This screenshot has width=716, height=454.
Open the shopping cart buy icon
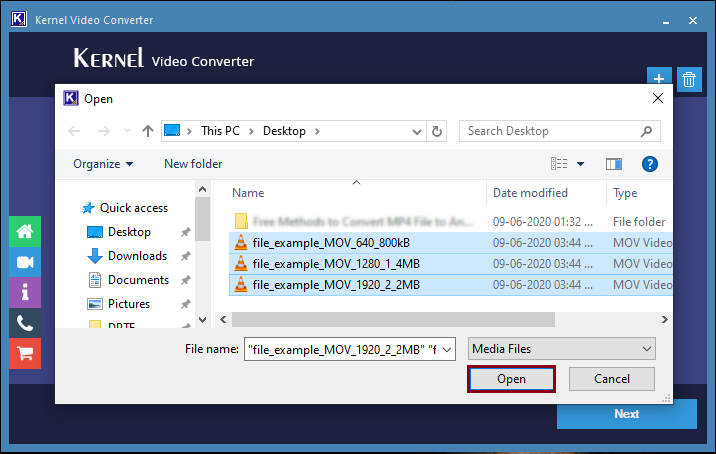click(25, 353)
